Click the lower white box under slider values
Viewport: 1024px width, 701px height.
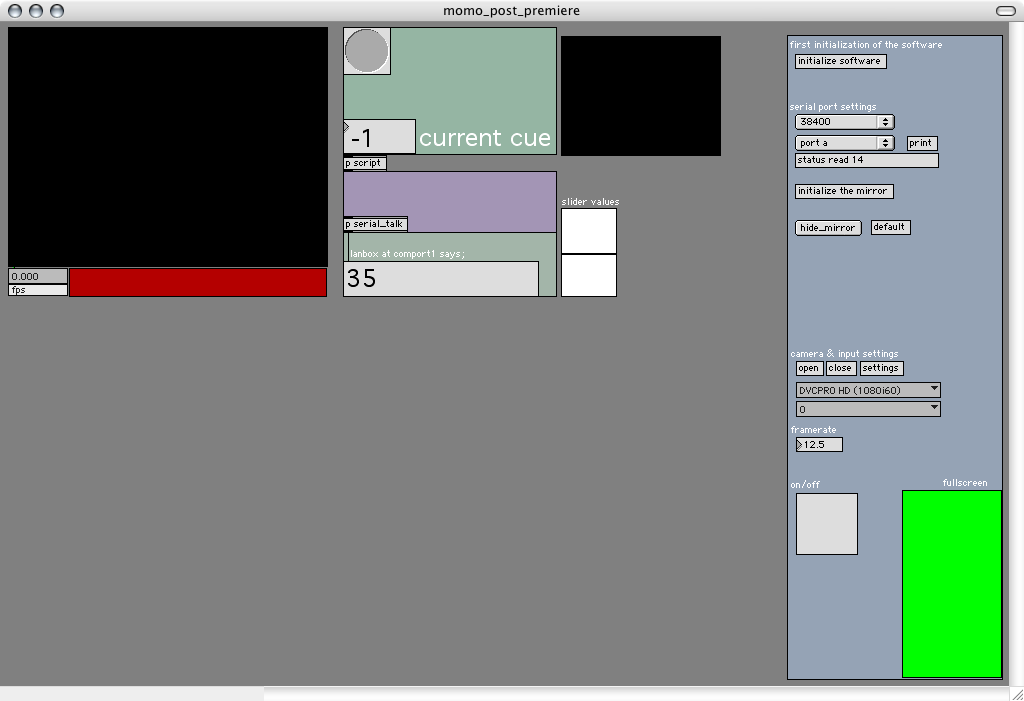point(589,275)
